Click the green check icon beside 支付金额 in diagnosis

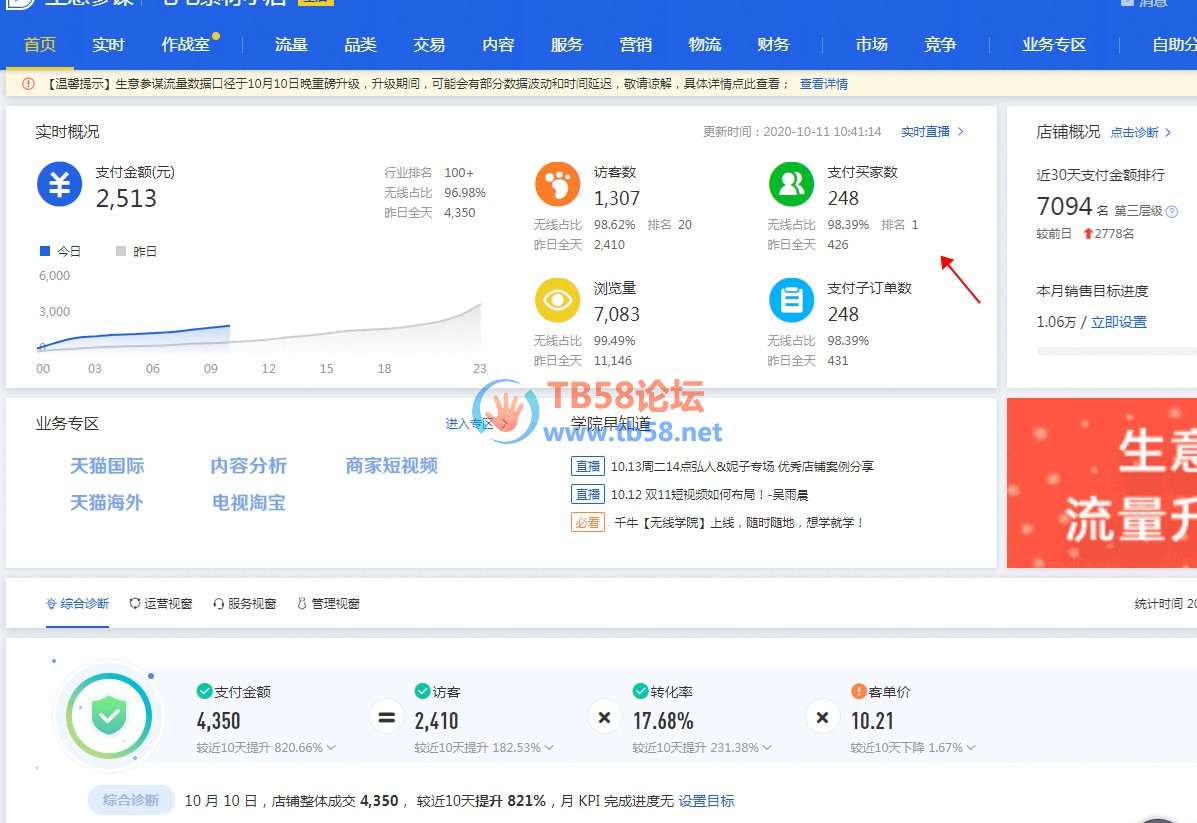pos(204,691)
